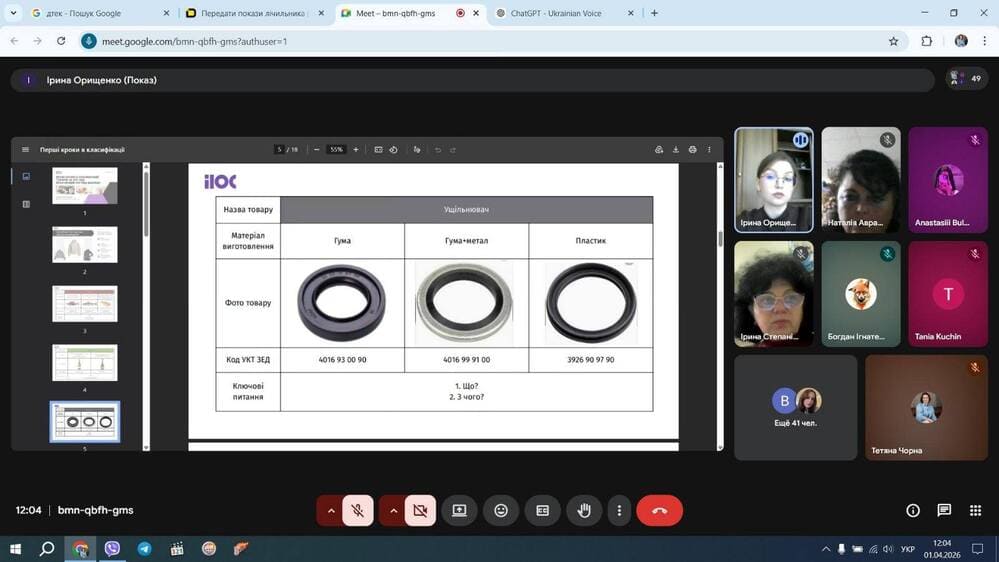Viewport: 999px width, 562px height.
Task: Open the emoji reactions icon
Action: point(501,510)
